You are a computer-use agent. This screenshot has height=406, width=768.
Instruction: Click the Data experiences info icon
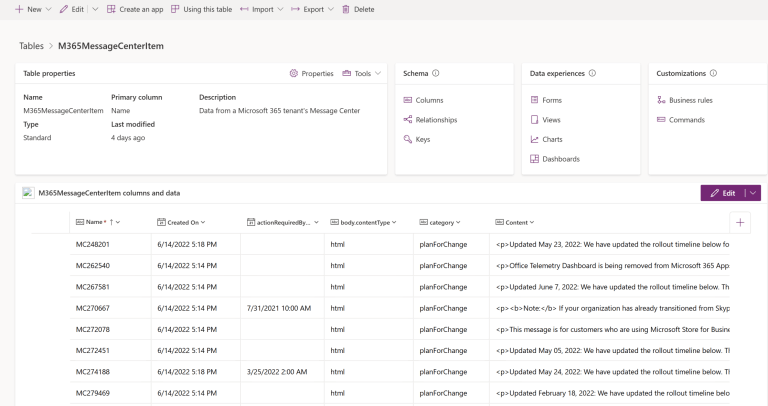pos(593,73)
